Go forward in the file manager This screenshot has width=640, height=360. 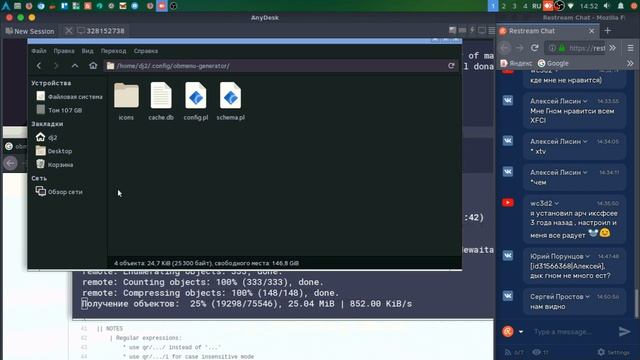click(x=56, y=66)
